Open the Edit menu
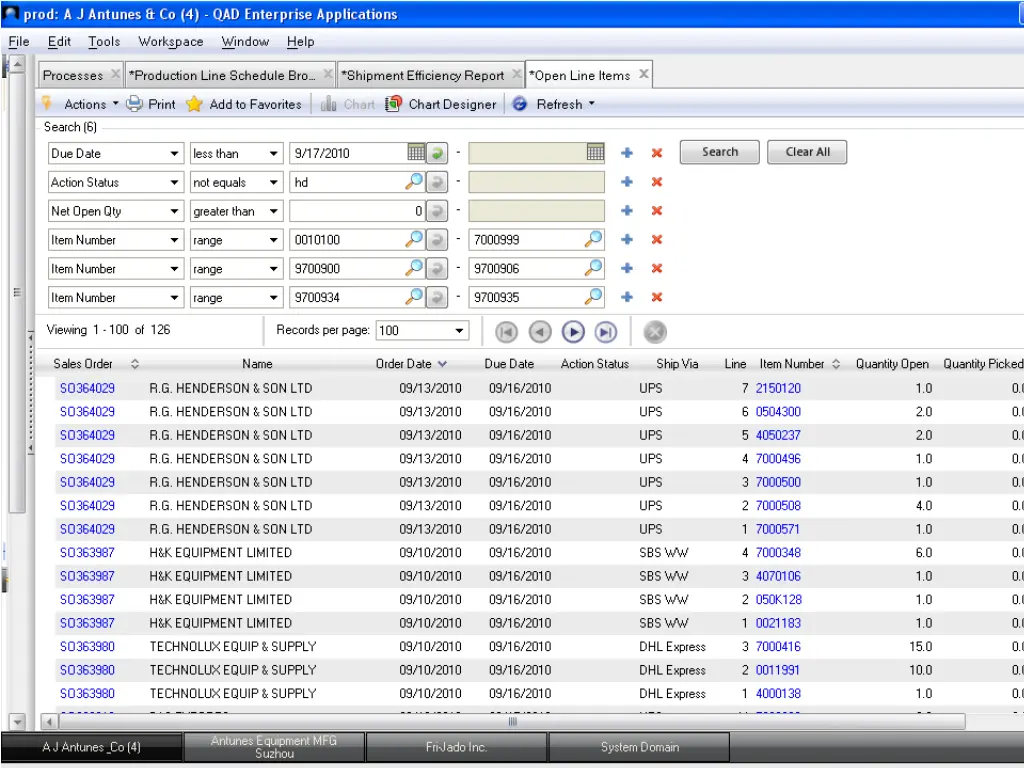 pos(59,42)
